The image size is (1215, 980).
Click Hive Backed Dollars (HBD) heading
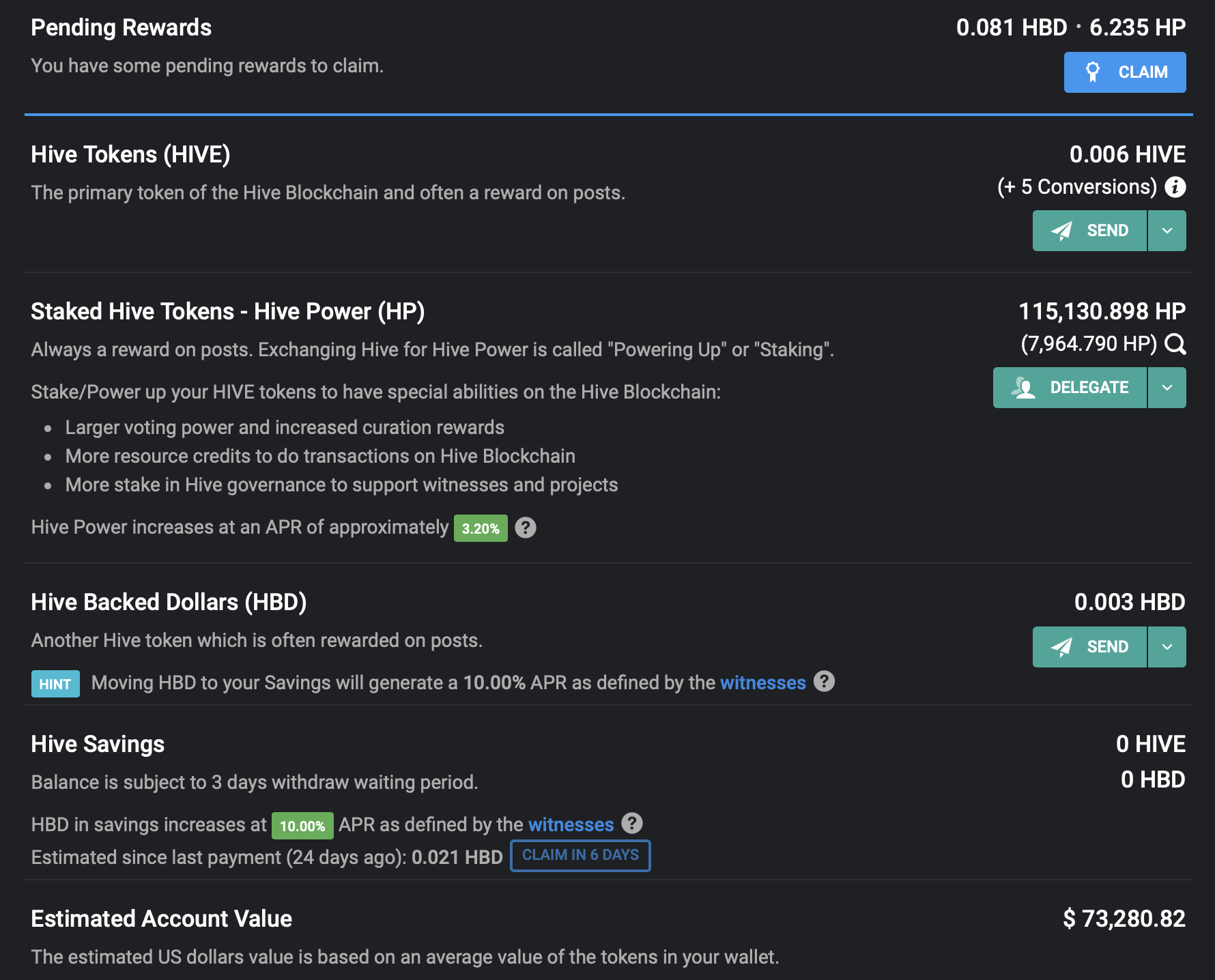pyautogui.click(x=169, y=602)
